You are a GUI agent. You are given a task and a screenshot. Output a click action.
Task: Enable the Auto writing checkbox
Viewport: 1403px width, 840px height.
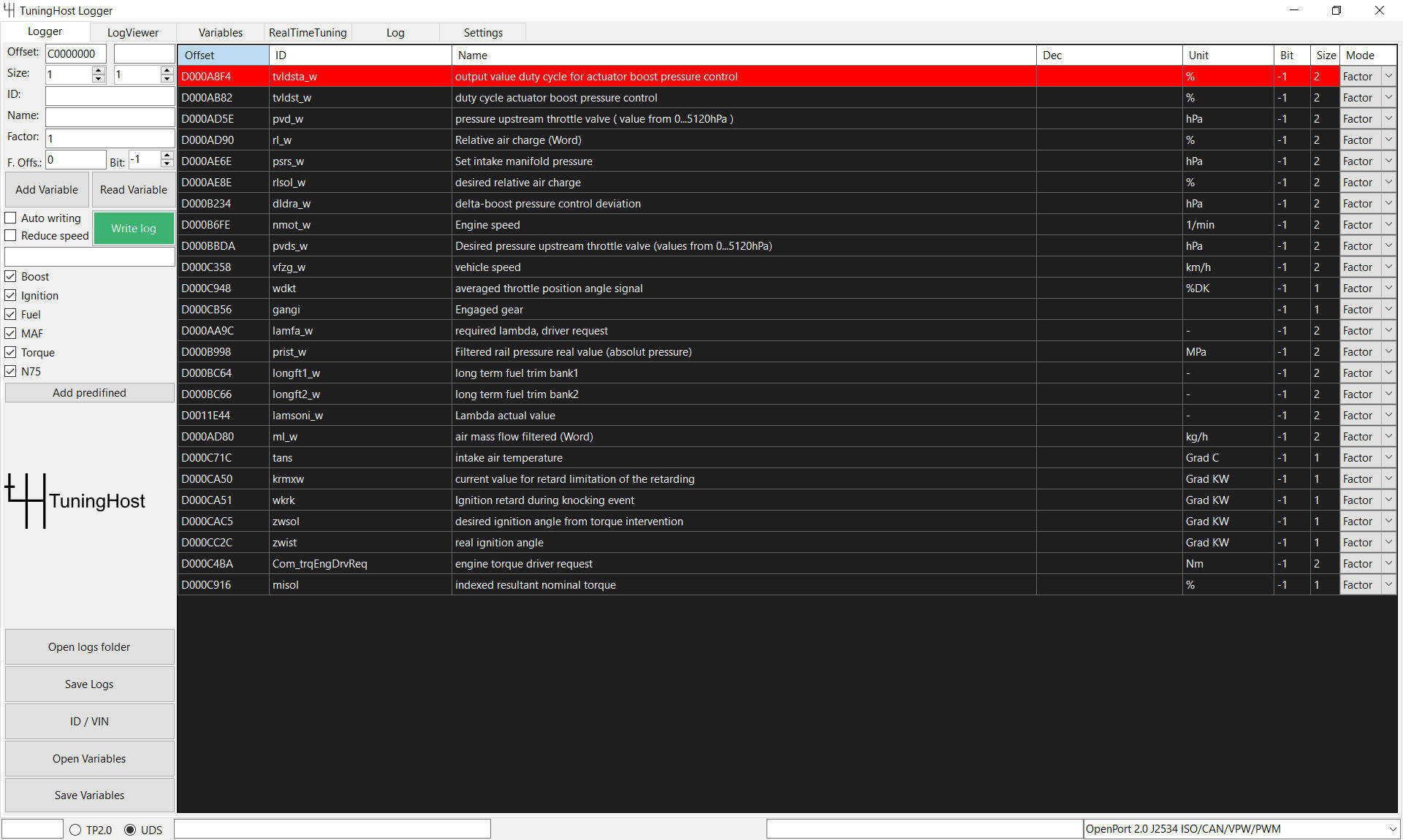(x=11, y=218)
